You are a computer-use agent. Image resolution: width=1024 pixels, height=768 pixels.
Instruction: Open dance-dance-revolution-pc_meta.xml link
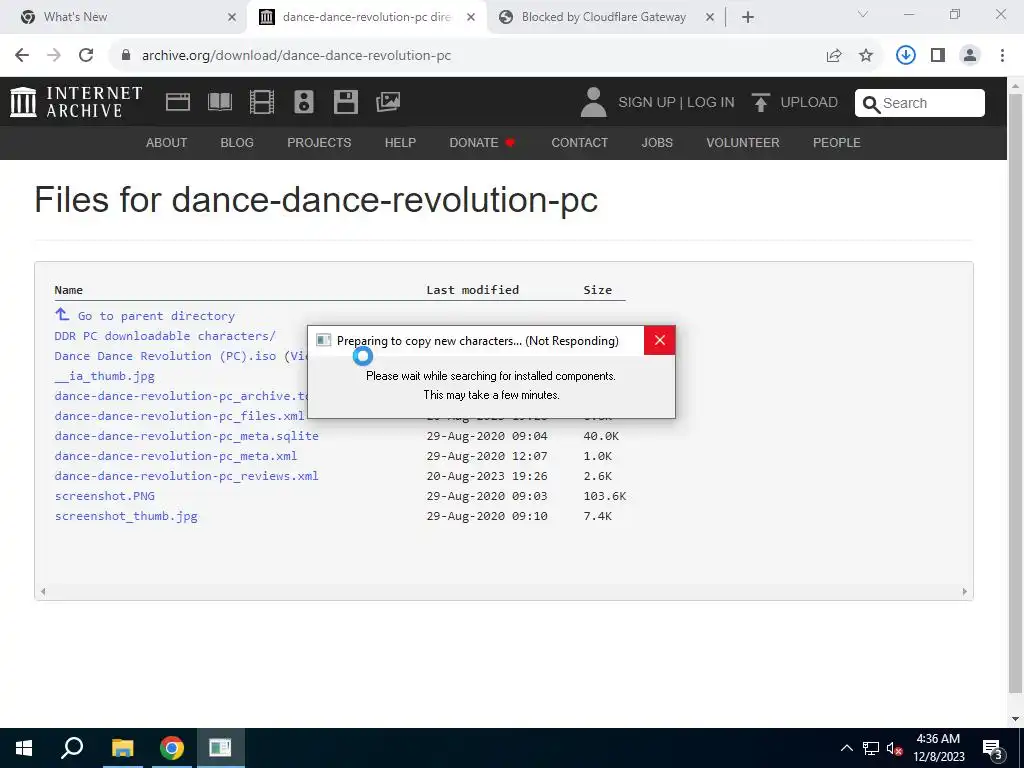coord(176,456)
